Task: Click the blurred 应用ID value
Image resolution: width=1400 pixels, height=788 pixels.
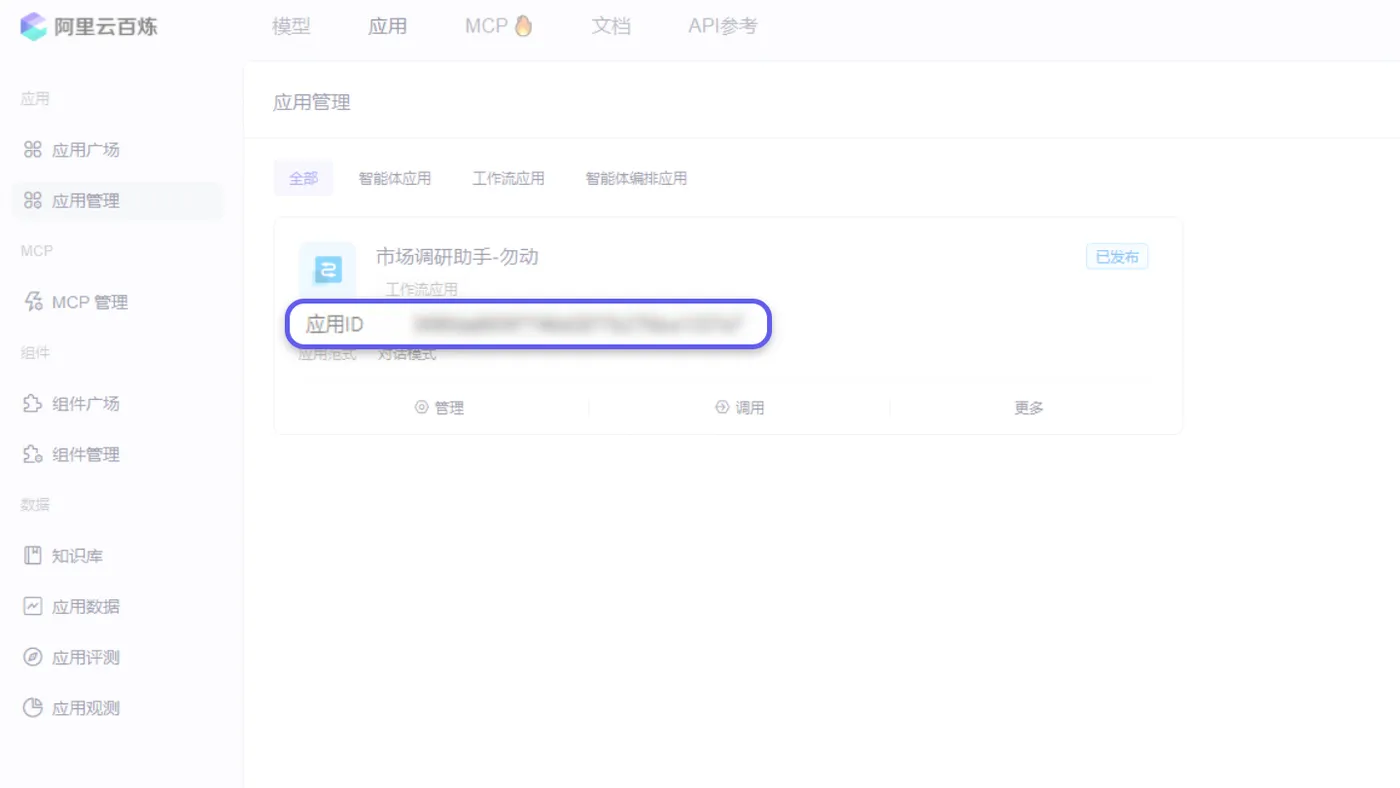Action: pos(578,324)
